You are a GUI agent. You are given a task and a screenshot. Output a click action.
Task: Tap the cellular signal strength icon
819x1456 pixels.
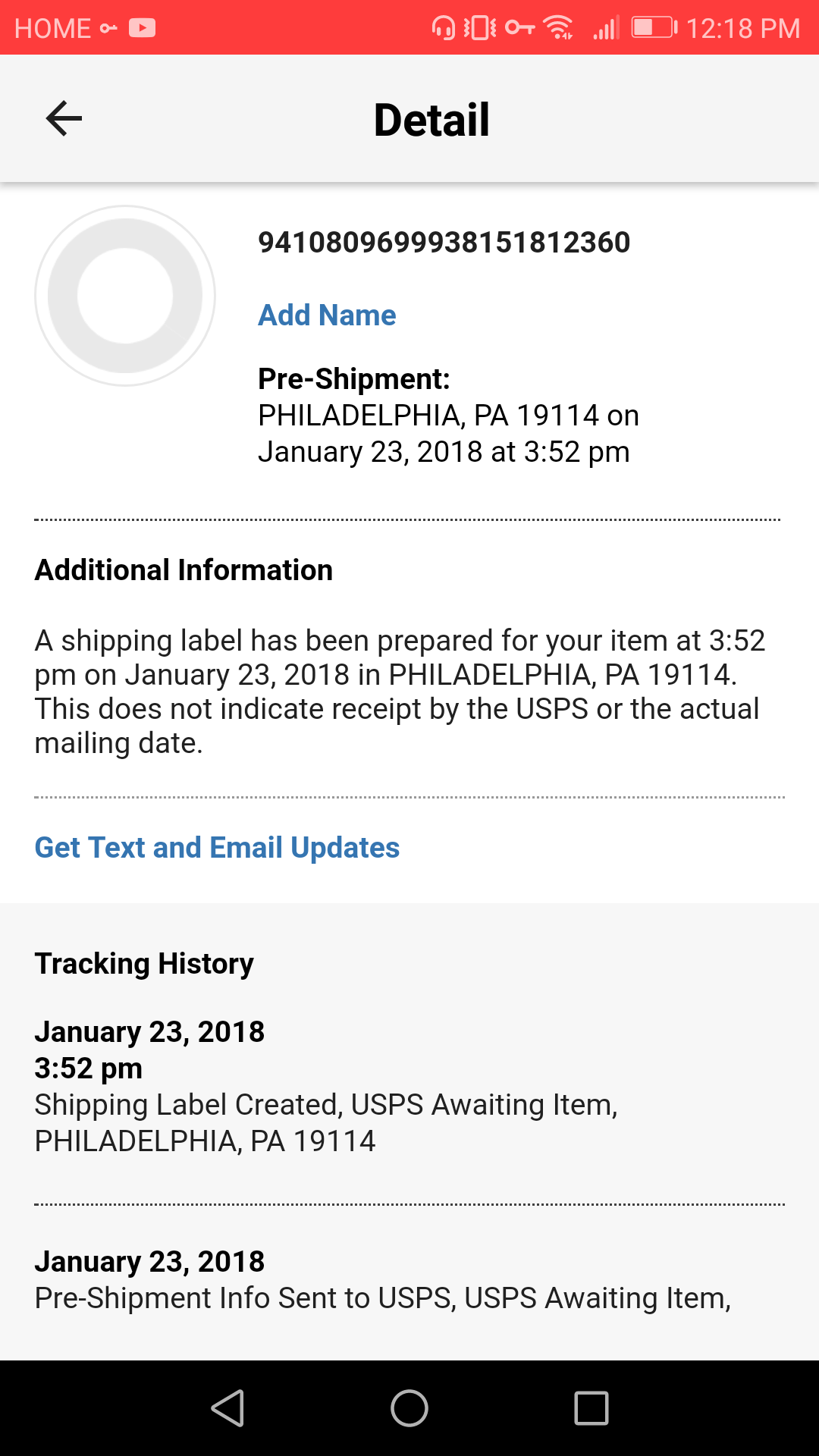click(x=607, y=28)
